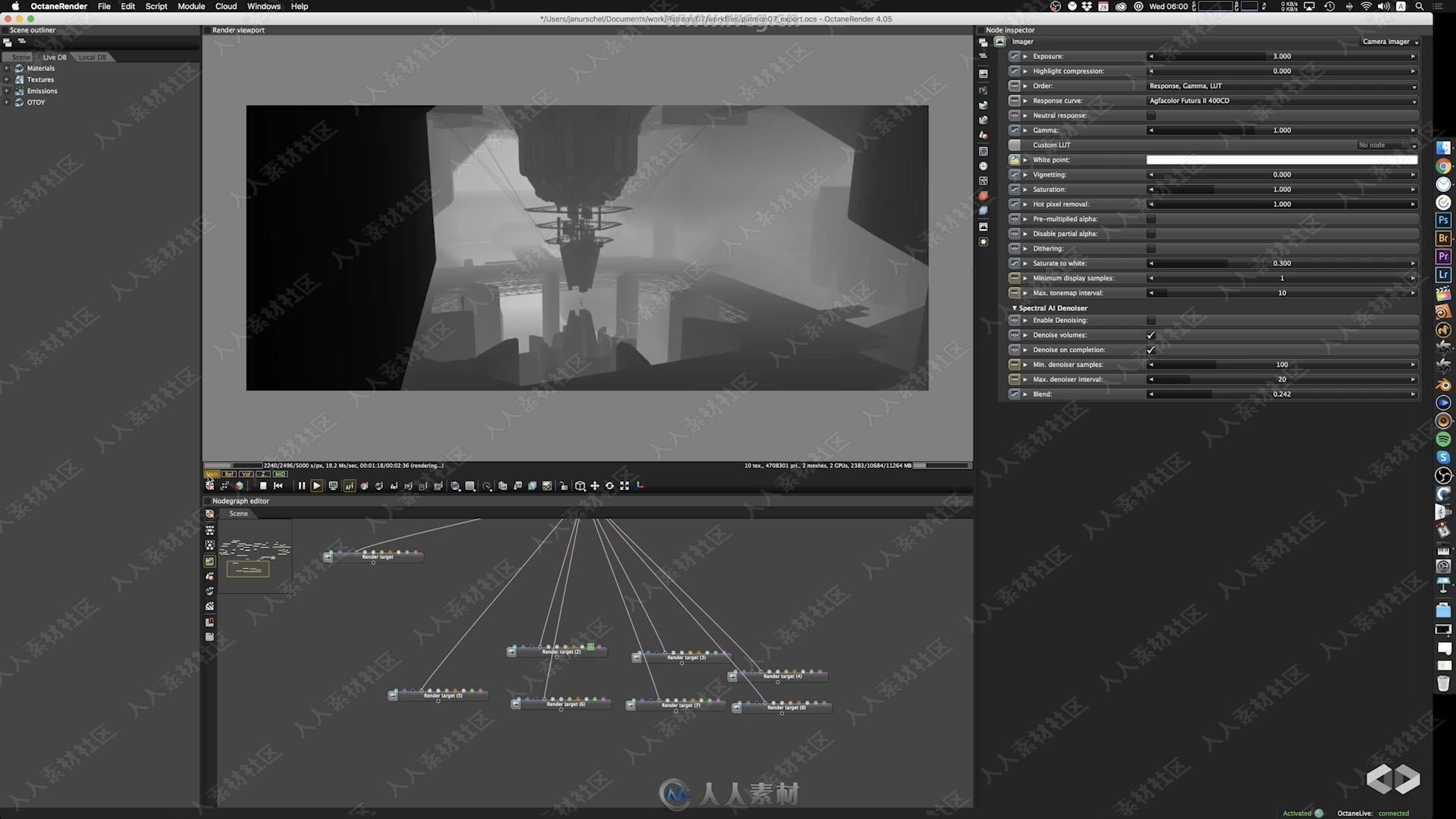The image size is (1456, 819).
Task: Switch to the Live DB tab
Action: pyautogui.click(x=54, y=58)
